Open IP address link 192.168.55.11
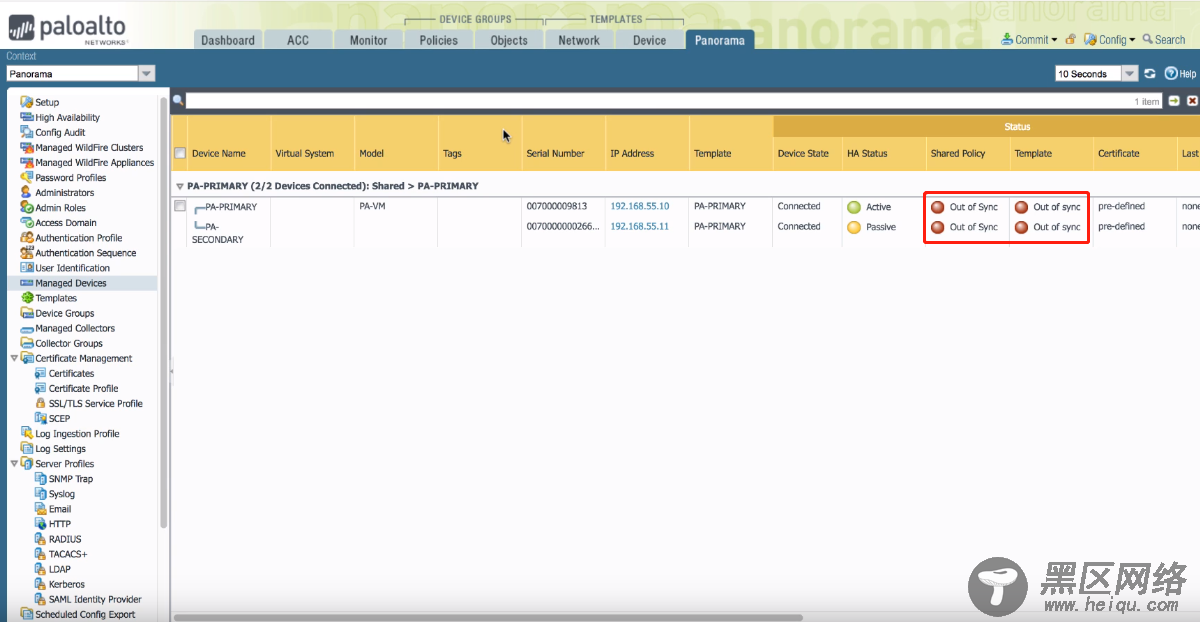 pyautogui.click(x=640, y=226)
